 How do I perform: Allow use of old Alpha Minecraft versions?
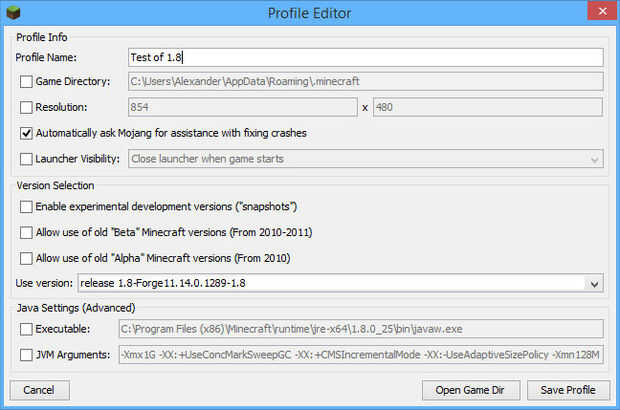tap(26, 258)
